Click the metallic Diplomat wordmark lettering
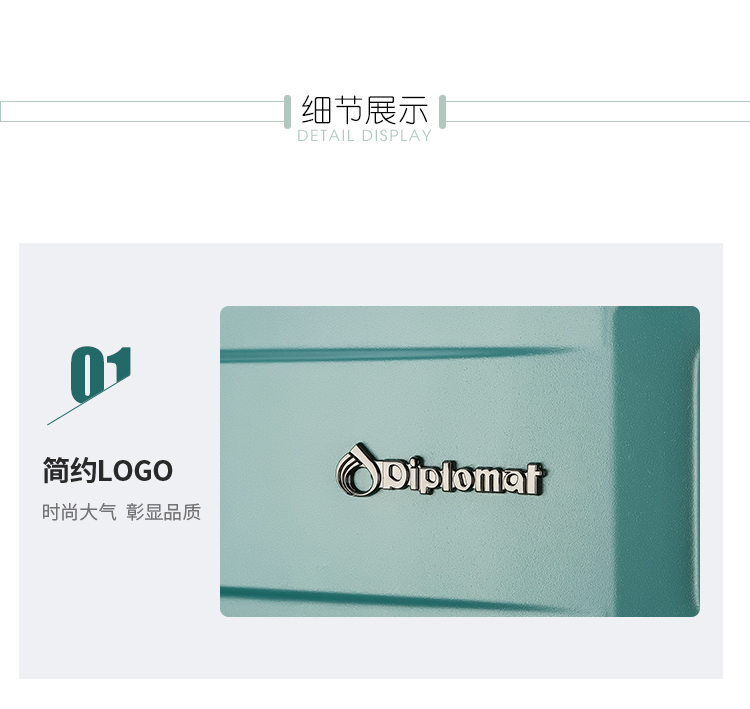 tap(463, 477)
